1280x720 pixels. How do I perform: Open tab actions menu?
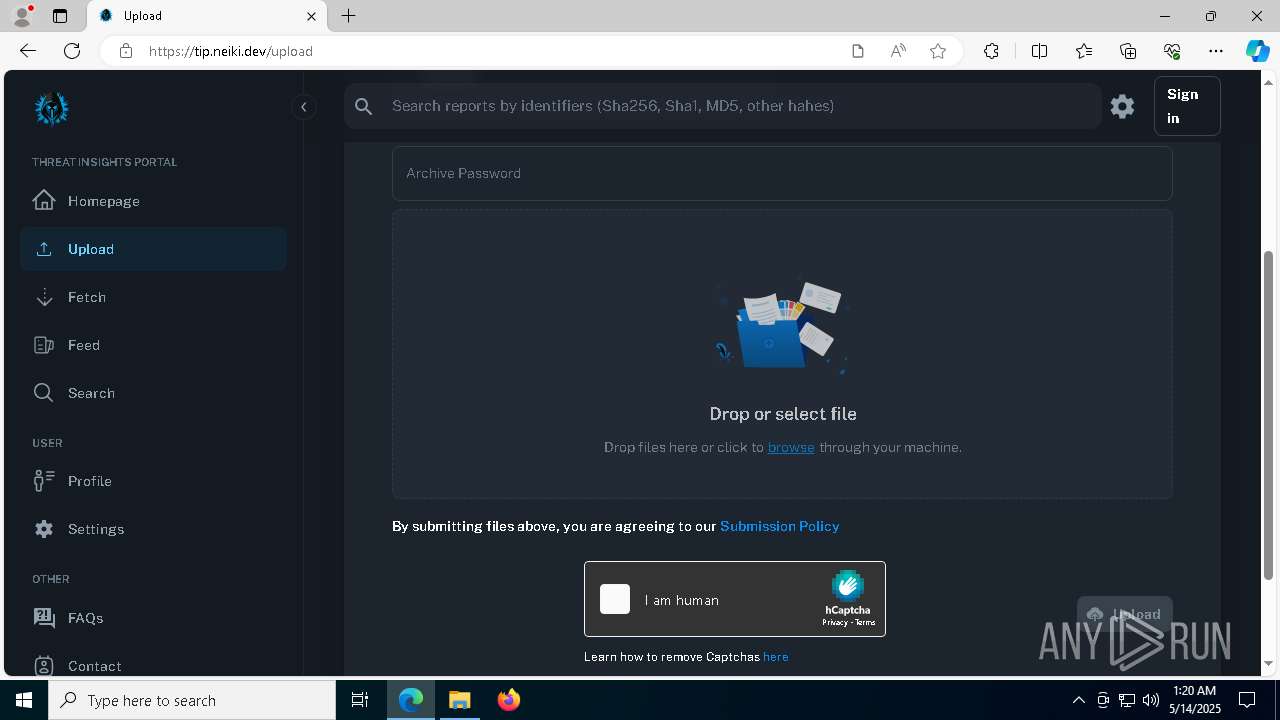coord(60,16)
